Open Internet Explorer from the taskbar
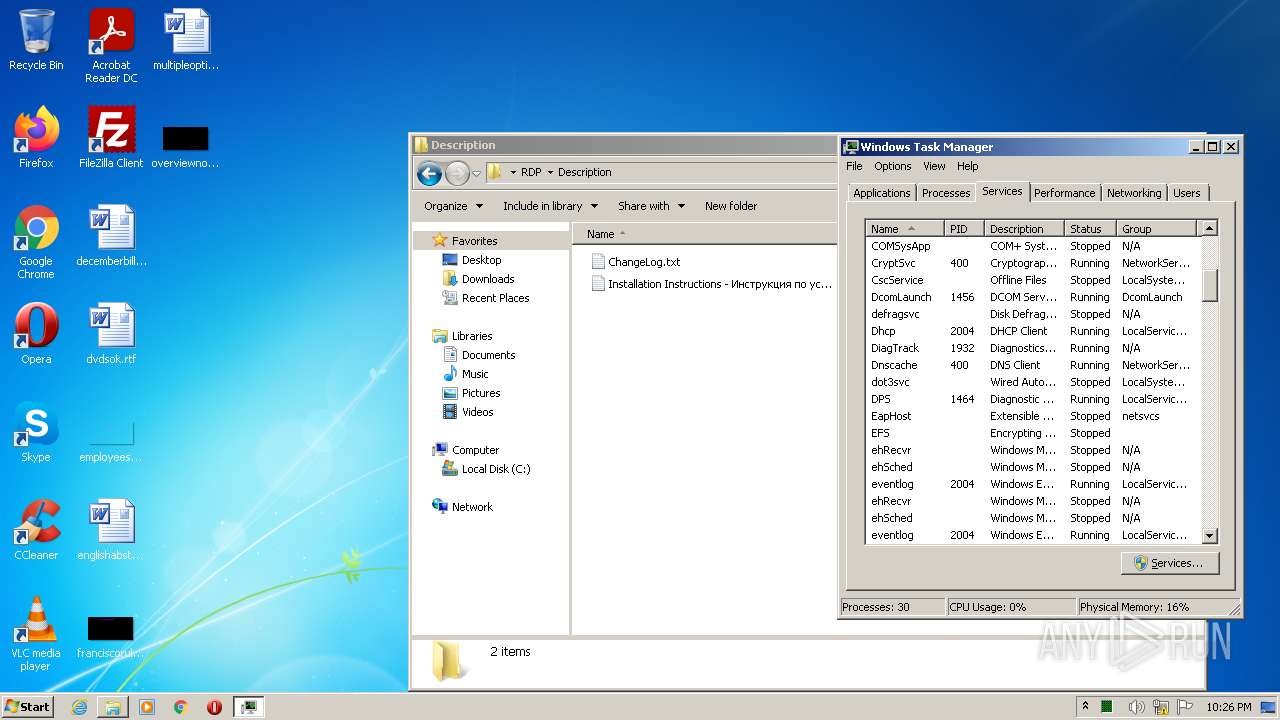The width and height of the screenshot is (1280, 720). (x=79, y=707)
